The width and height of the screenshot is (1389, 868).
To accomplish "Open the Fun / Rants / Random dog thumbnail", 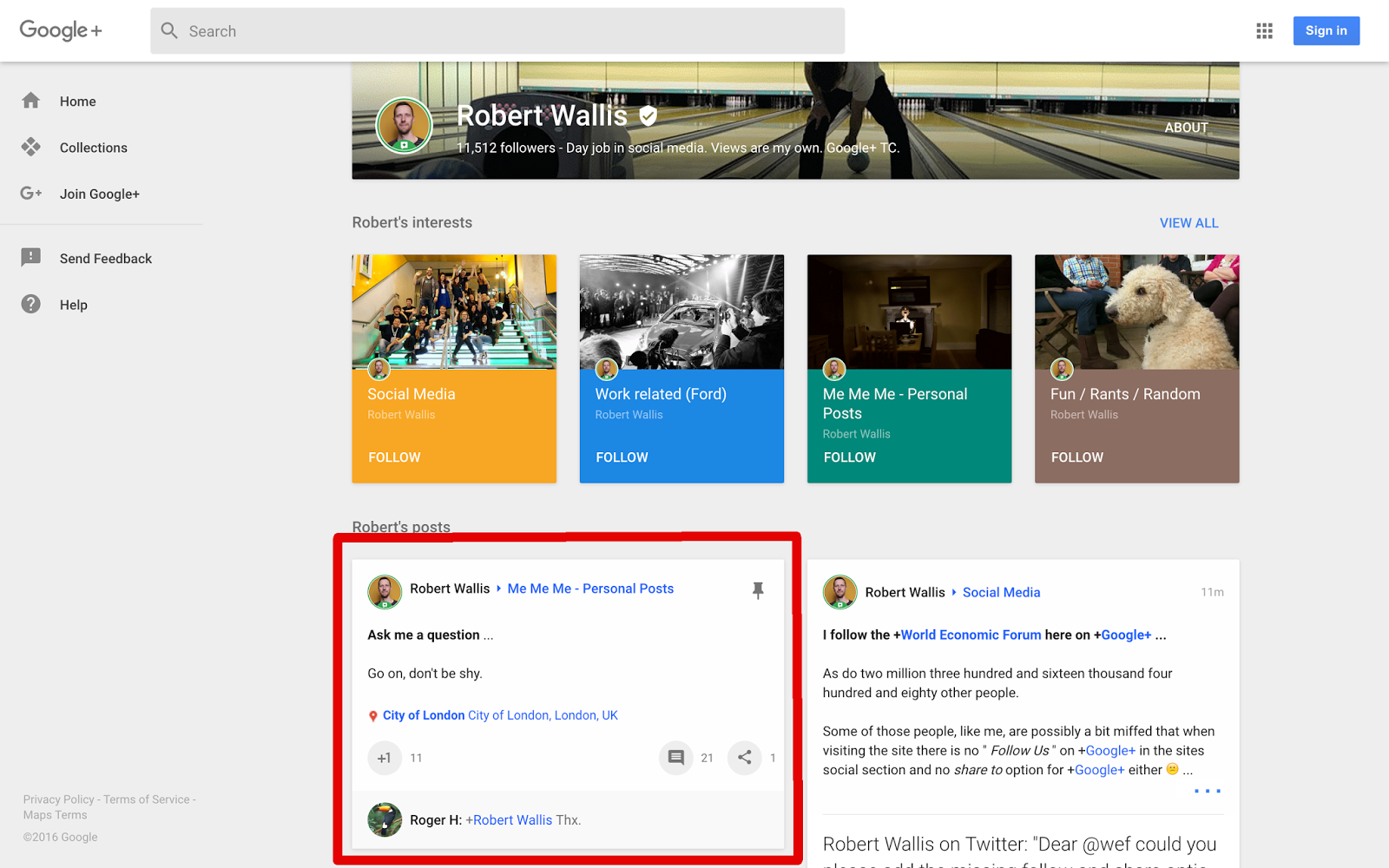I will (x=1137, y=312).
